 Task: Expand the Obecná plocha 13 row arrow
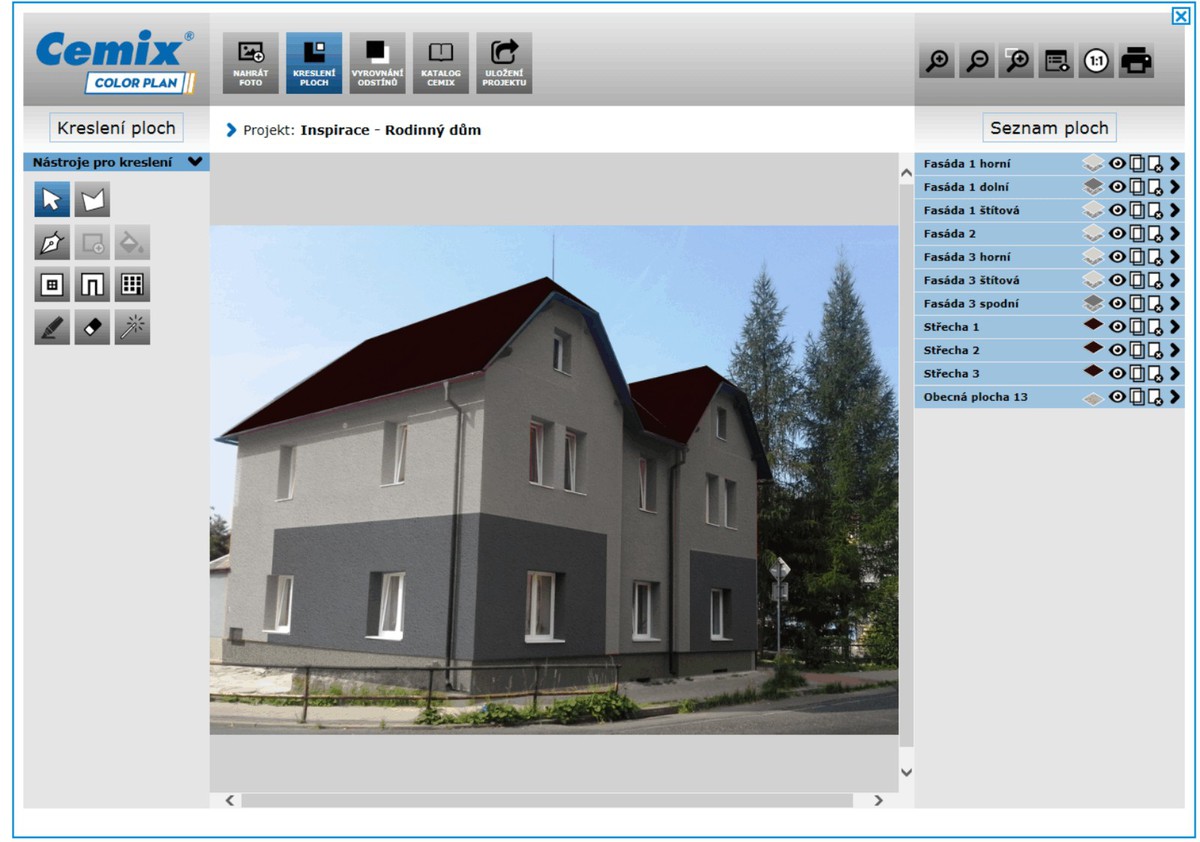pyautogui.click(x=1175, y=397)
